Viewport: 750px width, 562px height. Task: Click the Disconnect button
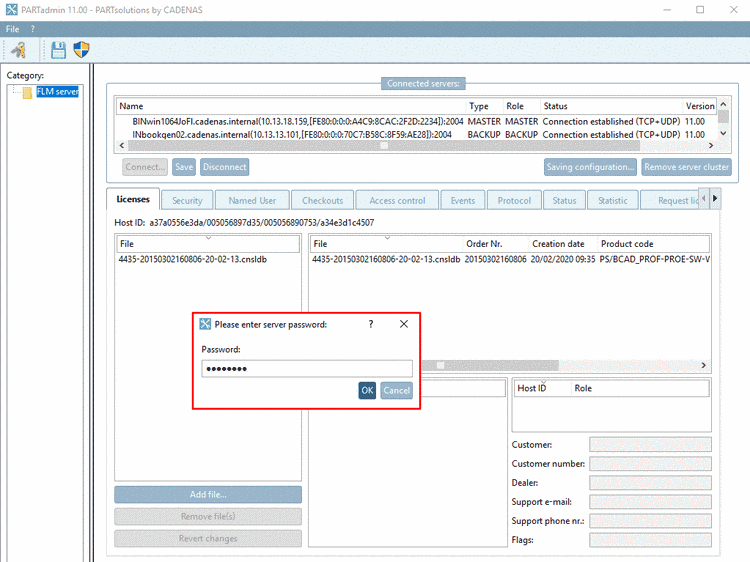(224, 167)
